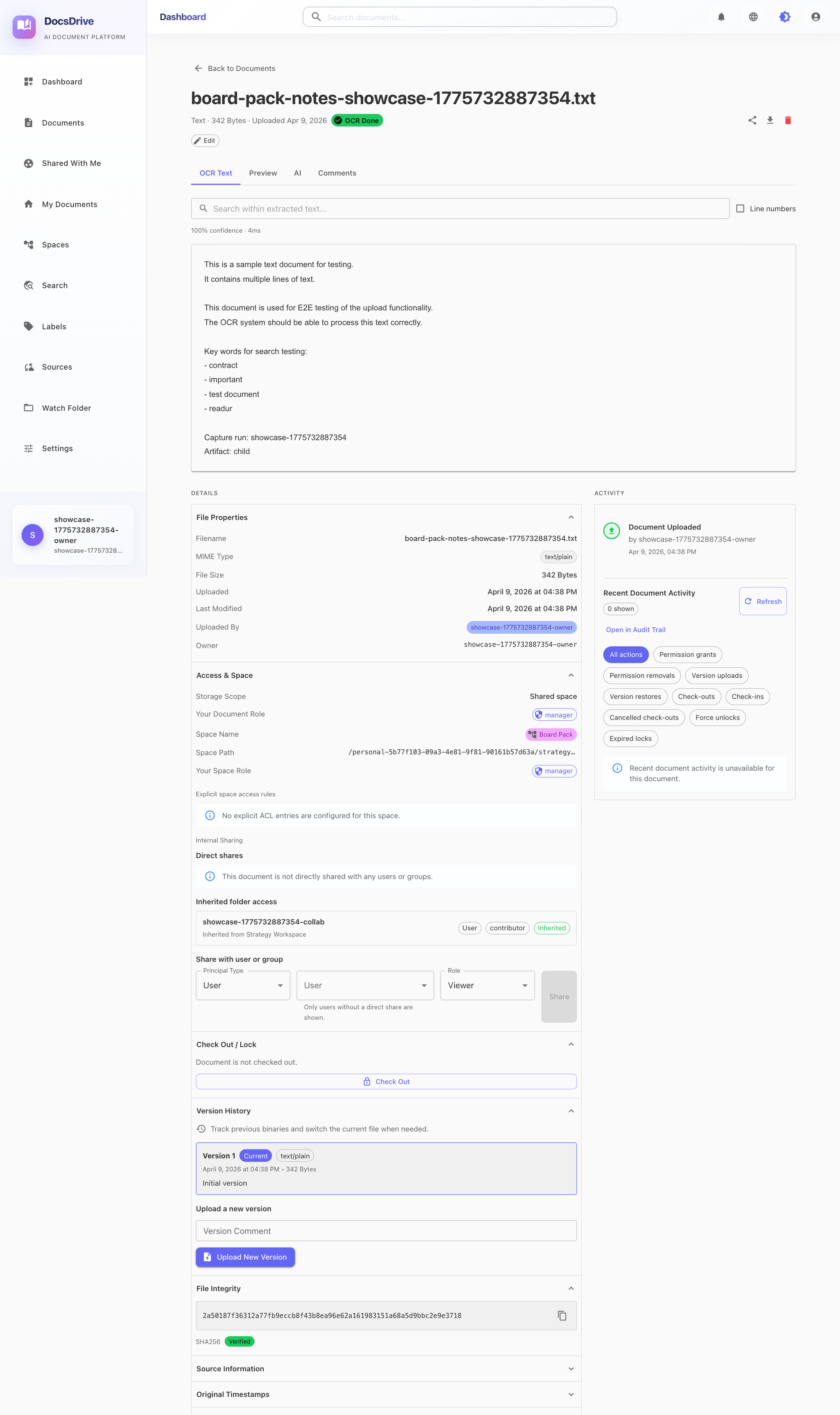
Task: Open the user account icon
Action: point(816,17)
